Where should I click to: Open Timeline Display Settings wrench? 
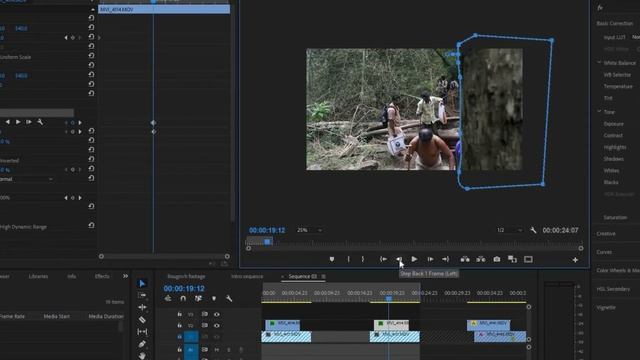click(x=229, y=298)
